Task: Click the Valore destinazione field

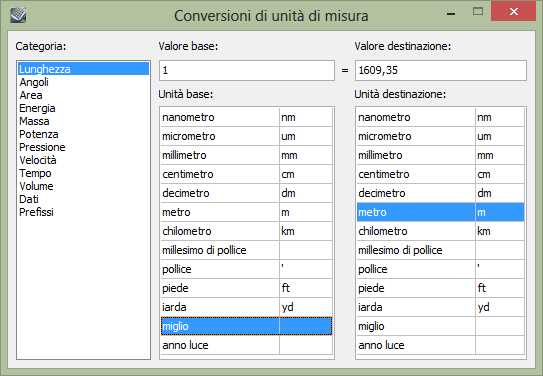Action: [x=440, y=70]
